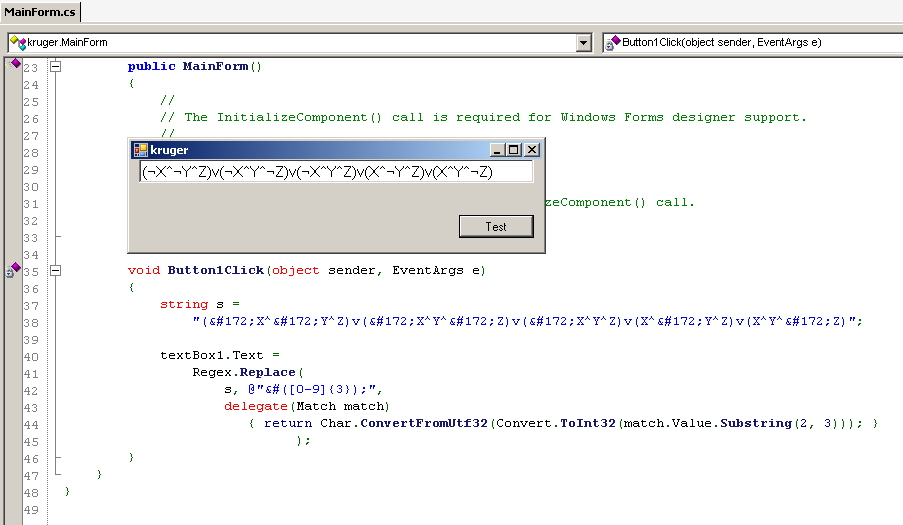
Task: Click the class icon in kruger.MainForm dropdown
Action: click(18, 43)
